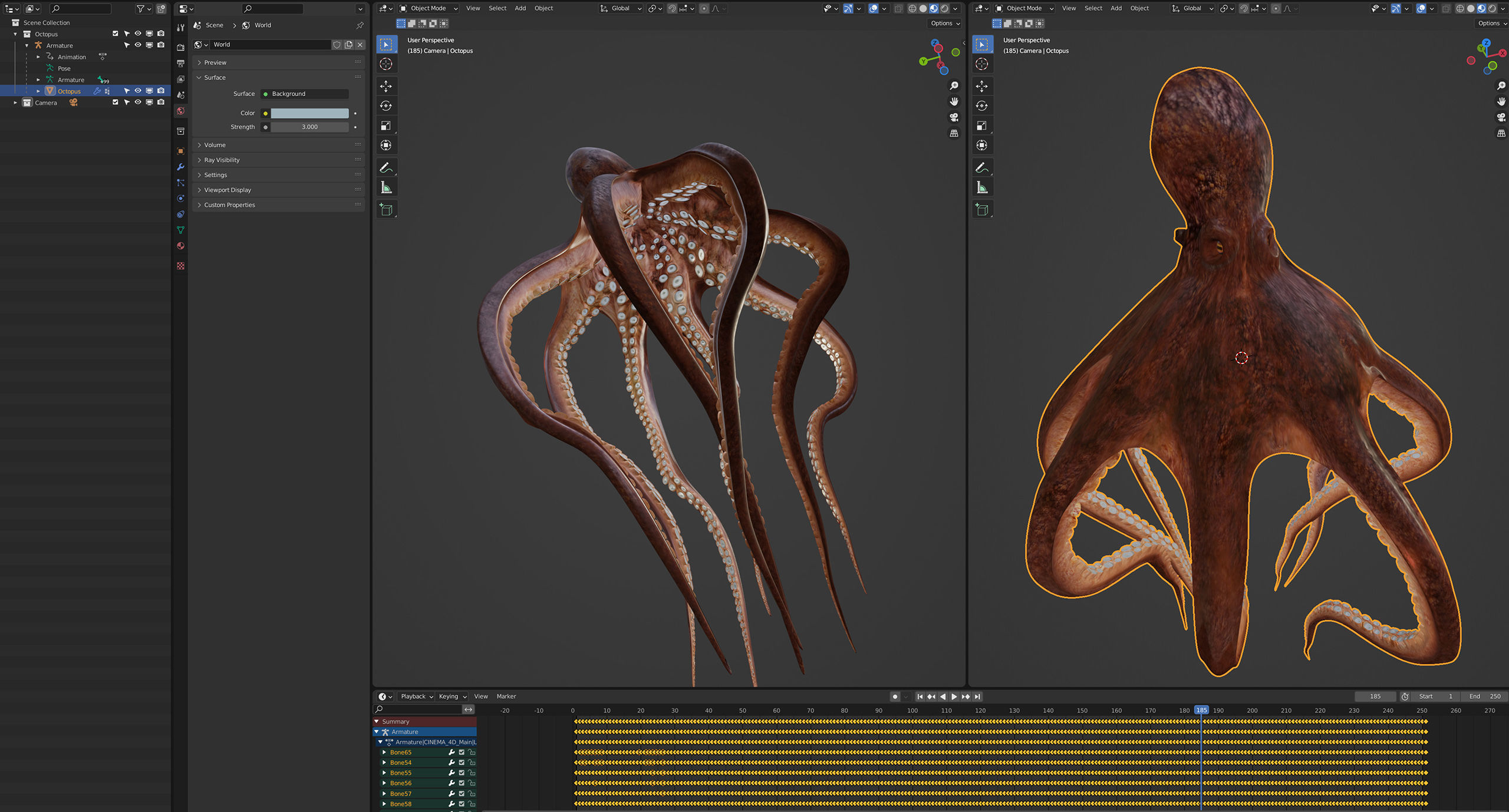Screen dimensions: 1509x812
Task: Uncheck the Camera collection checkbox
Action: point(116,103)
